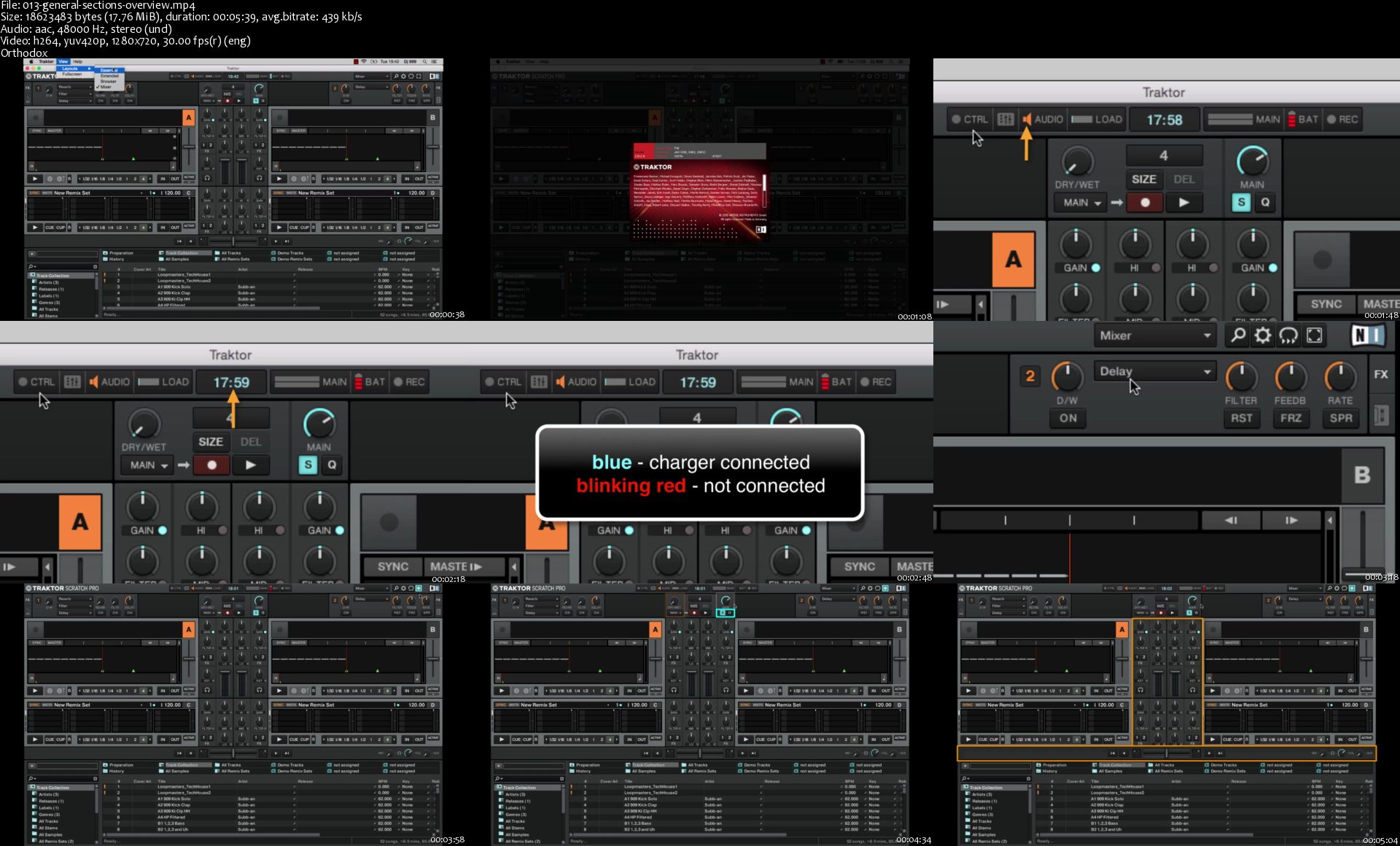Viewport: 1400px width, 846px height.
Task: In 01:48 frame, click the 17:58 clock display
Action: click(x=1164, y=119)
